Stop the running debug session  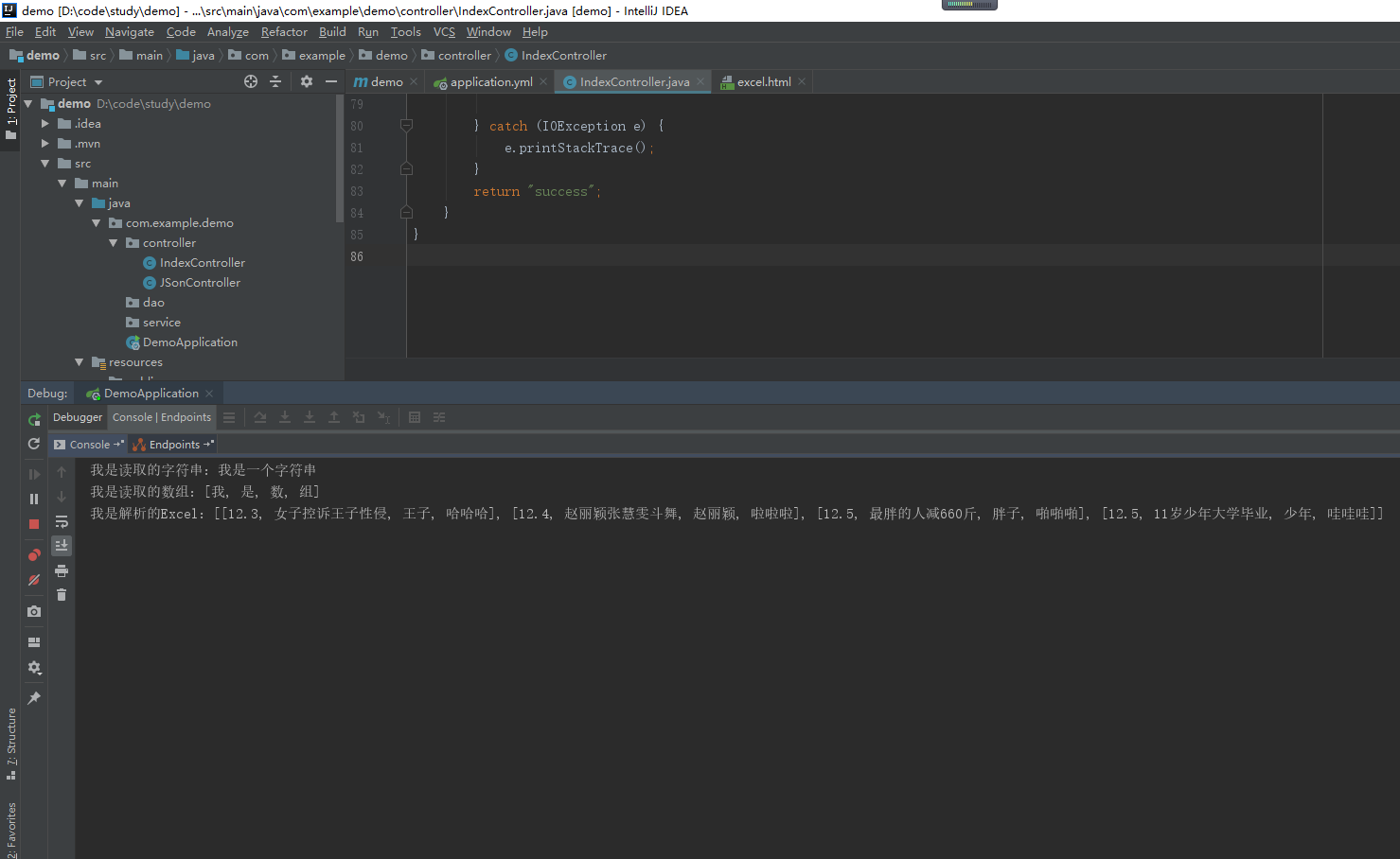[33, 524]
